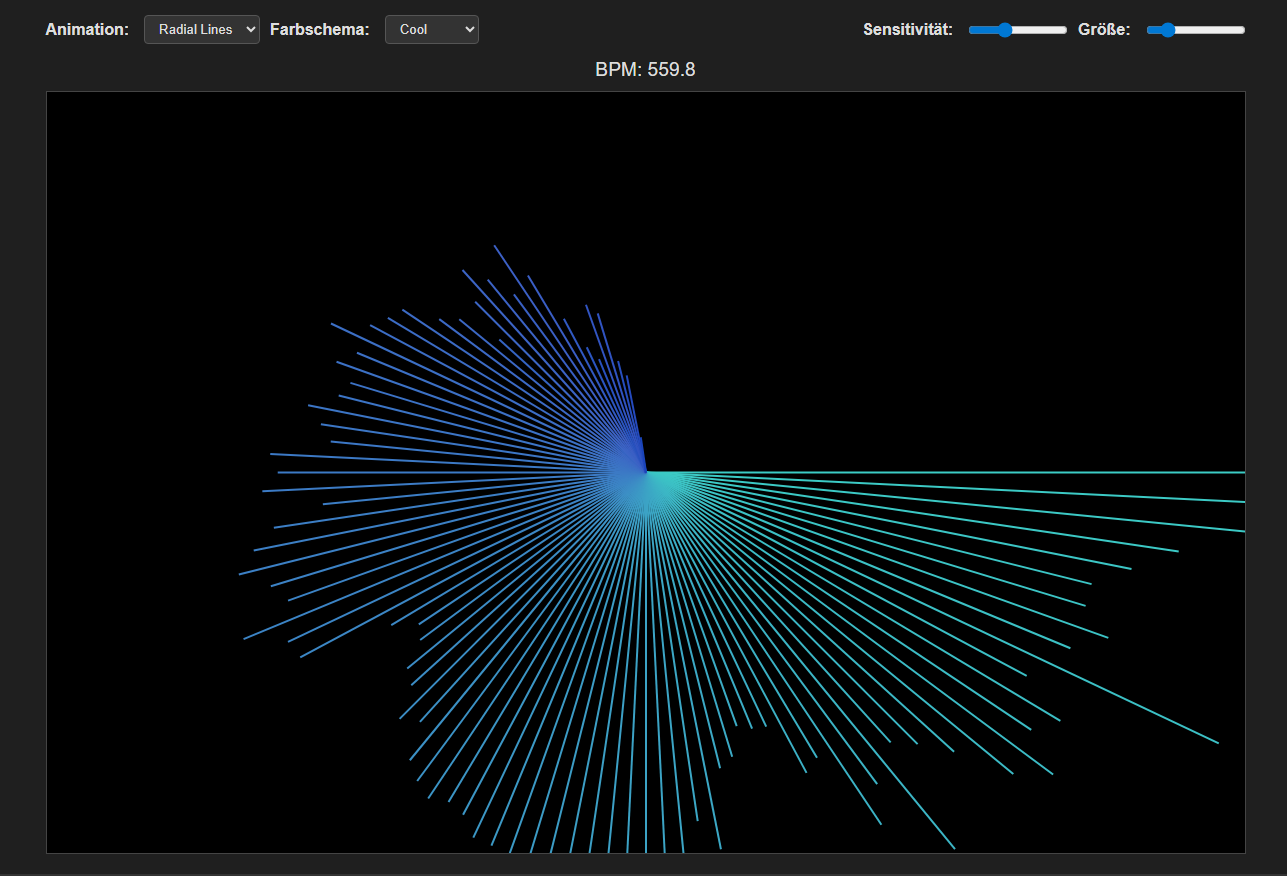This screenshot has height=876, width=1287.
Task: Click the Sensitivität: label
Action: tap(907, 30)
